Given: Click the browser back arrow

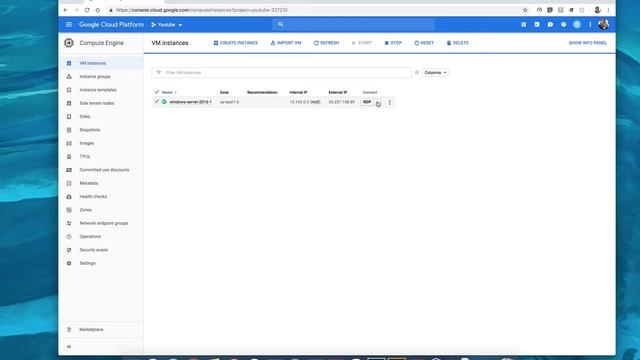Looking at the screenshot, I should point(66,10).
